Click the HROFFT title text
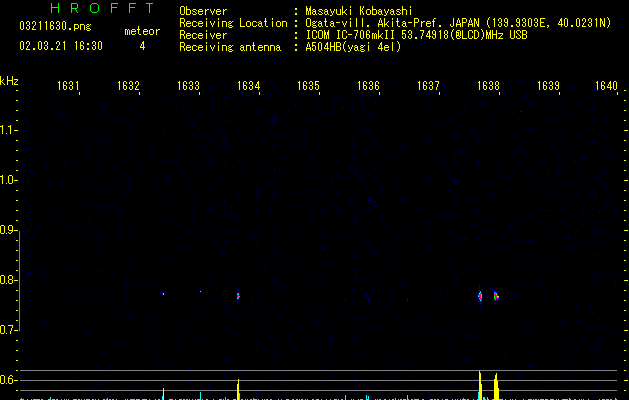This screenshot has height=400, width=629. click(x=102, y=8)
